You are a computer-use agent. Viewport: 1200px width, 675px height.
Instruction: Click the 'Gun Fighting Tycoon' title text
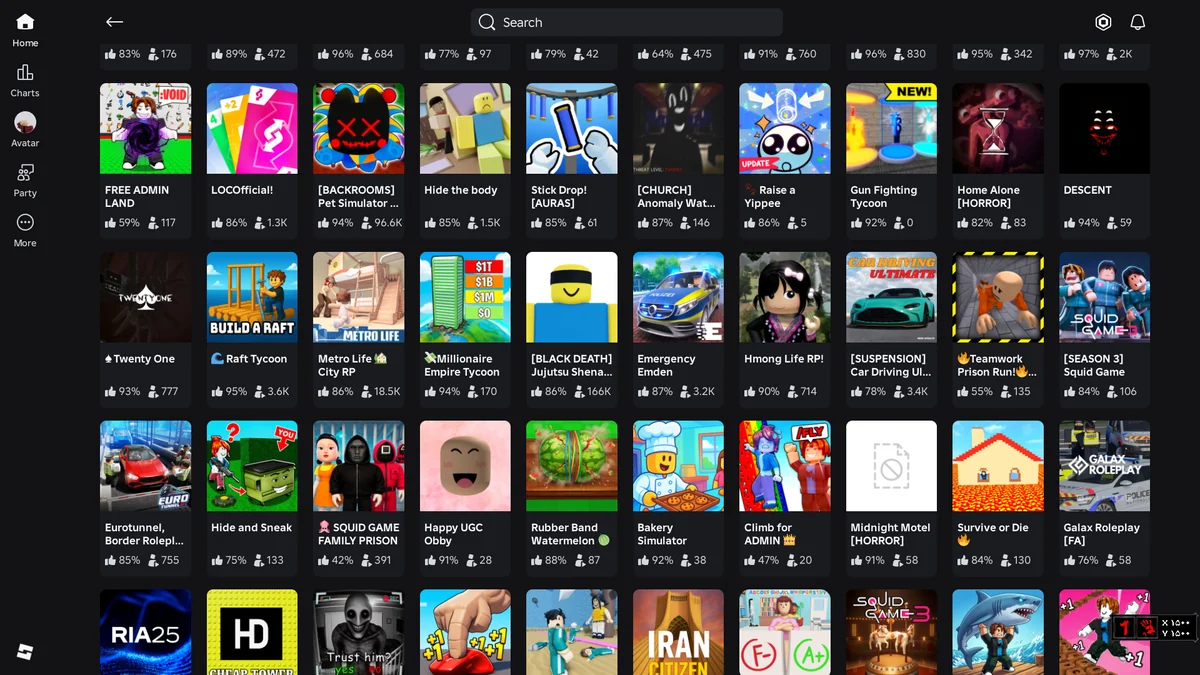(x=883, y=196)
